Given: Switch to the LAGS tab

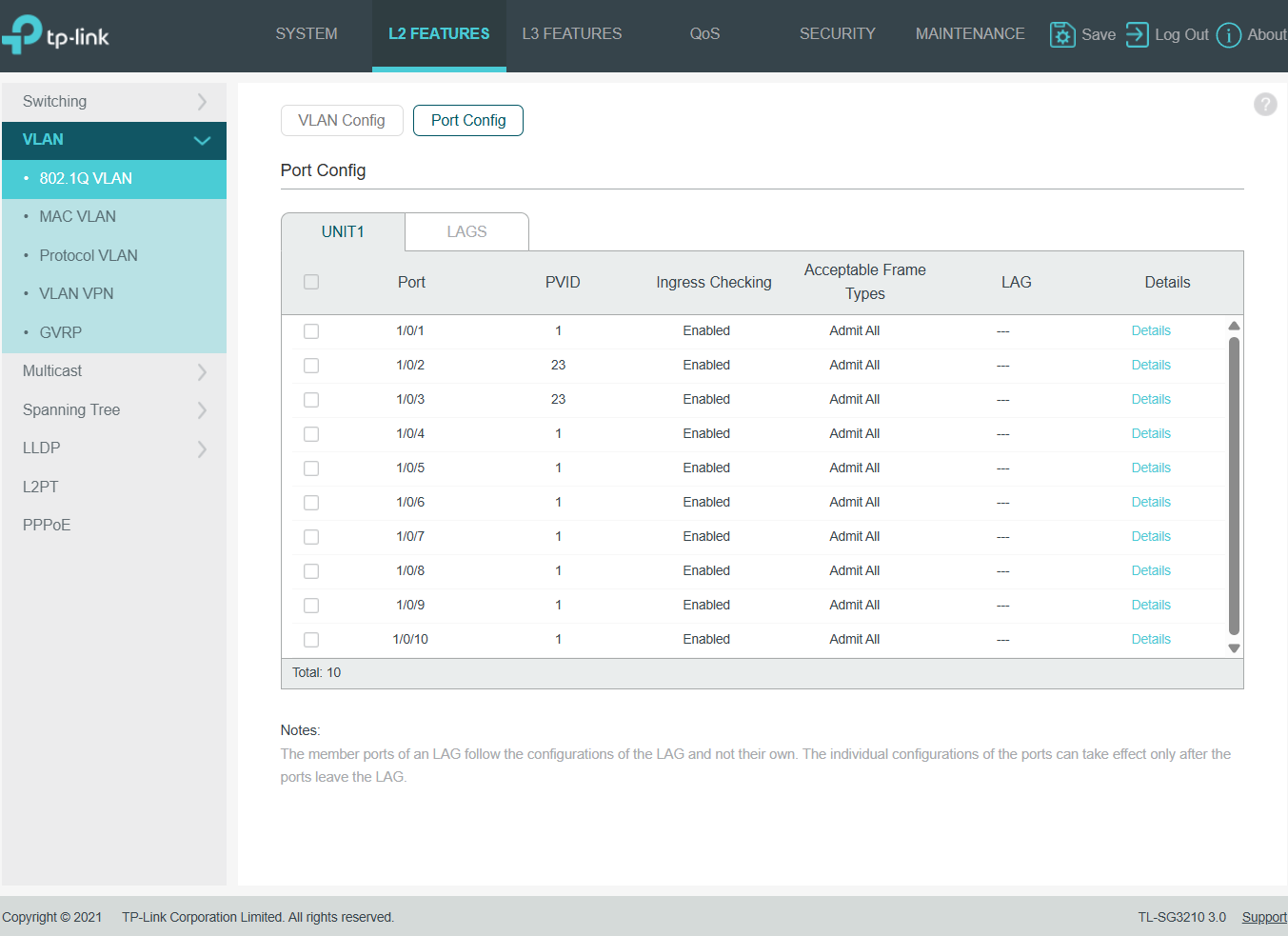Looking at the screenshot, I should click(466, 232).
